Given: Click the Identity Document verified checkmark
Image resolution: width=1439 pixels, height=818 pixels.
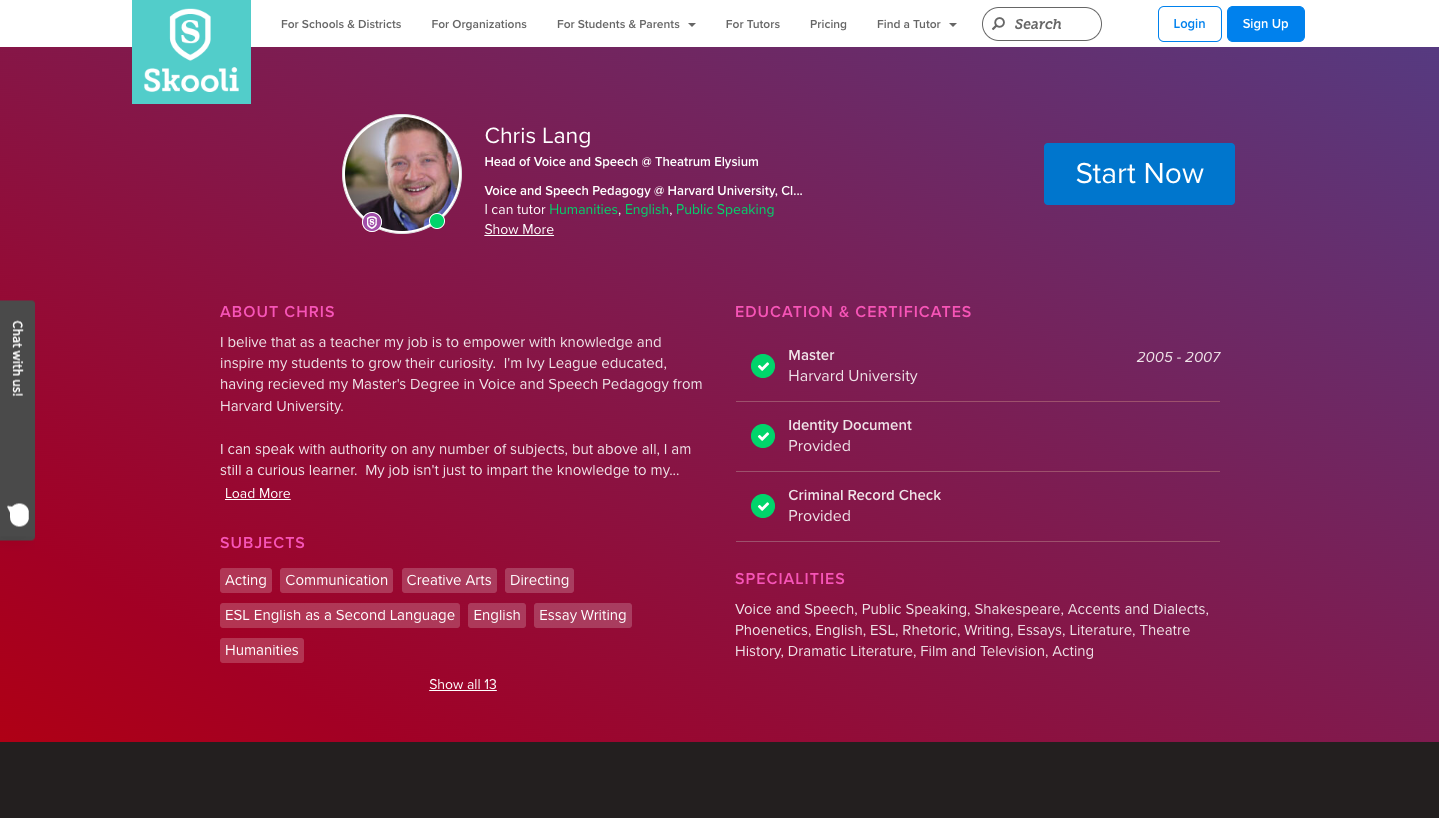Looking at the screenshot, I should (x=763, y=436).
